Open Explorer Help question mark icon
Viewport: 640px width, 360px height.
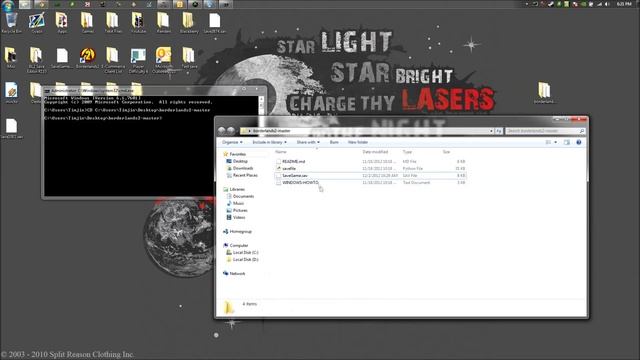(x=578, y=142)
